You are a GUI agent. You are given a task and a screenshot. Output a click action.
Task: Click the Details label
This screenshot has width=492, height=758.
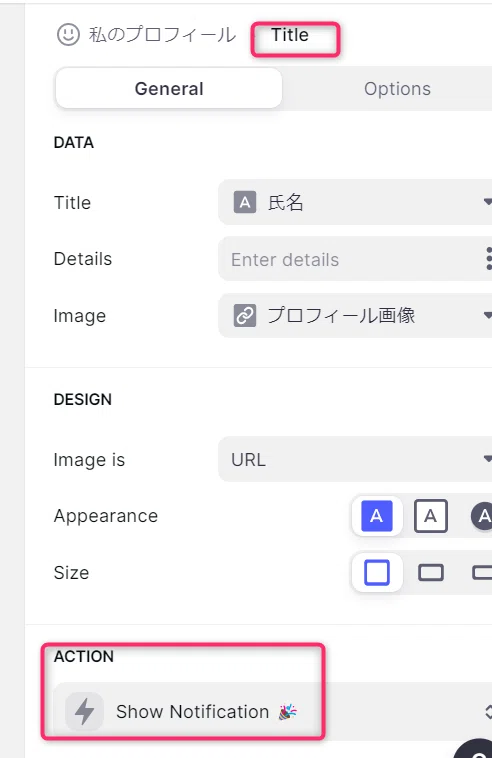(x=83, y=259)
